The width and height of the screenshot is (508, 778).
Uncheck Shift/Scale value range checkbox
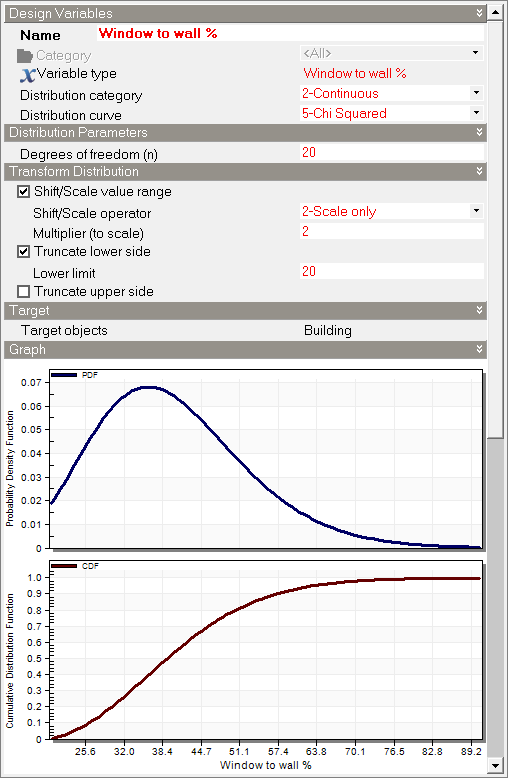tap(23, 192)
